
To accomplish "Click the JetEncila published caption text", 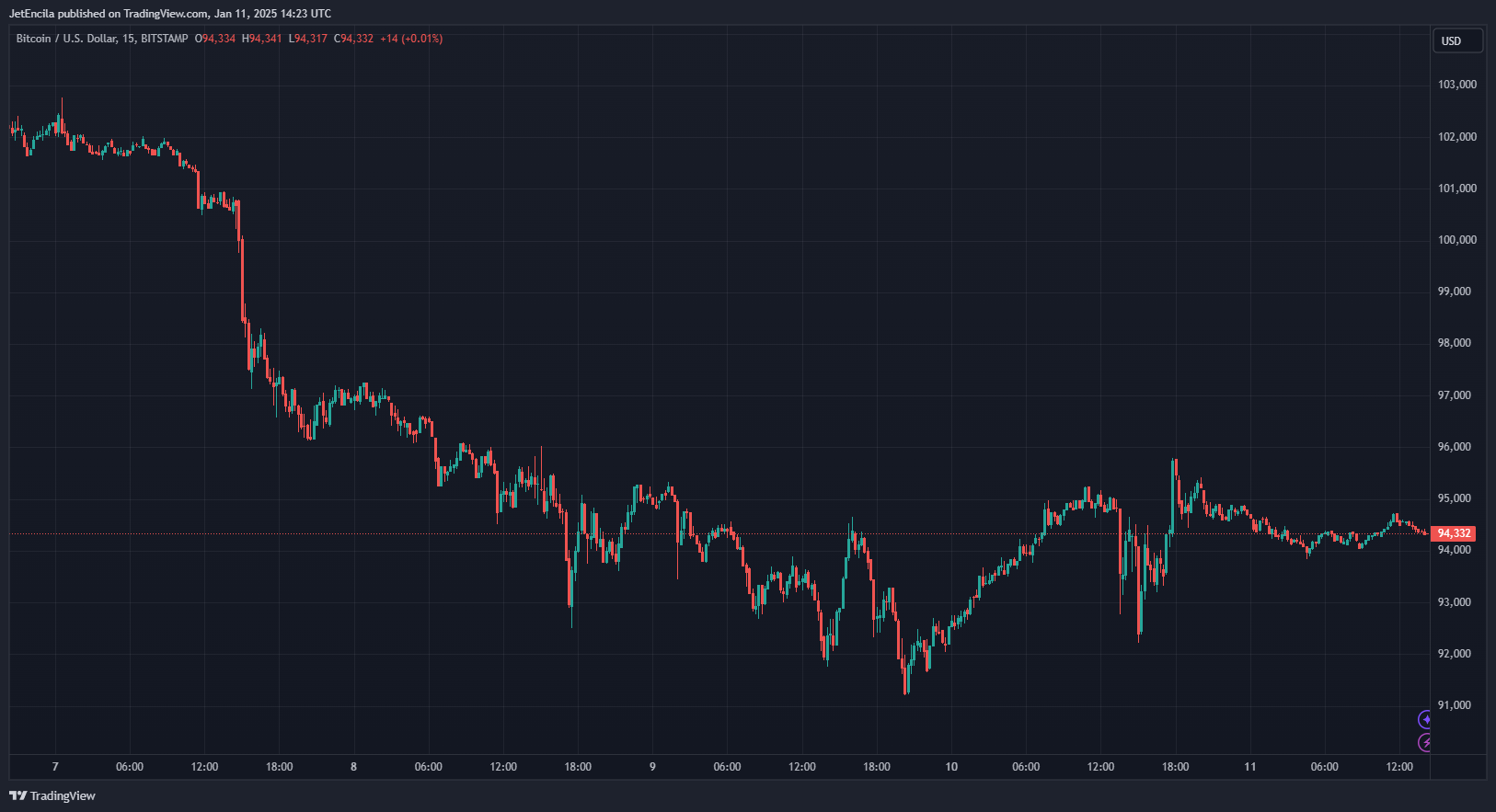I will coord(170,14).
